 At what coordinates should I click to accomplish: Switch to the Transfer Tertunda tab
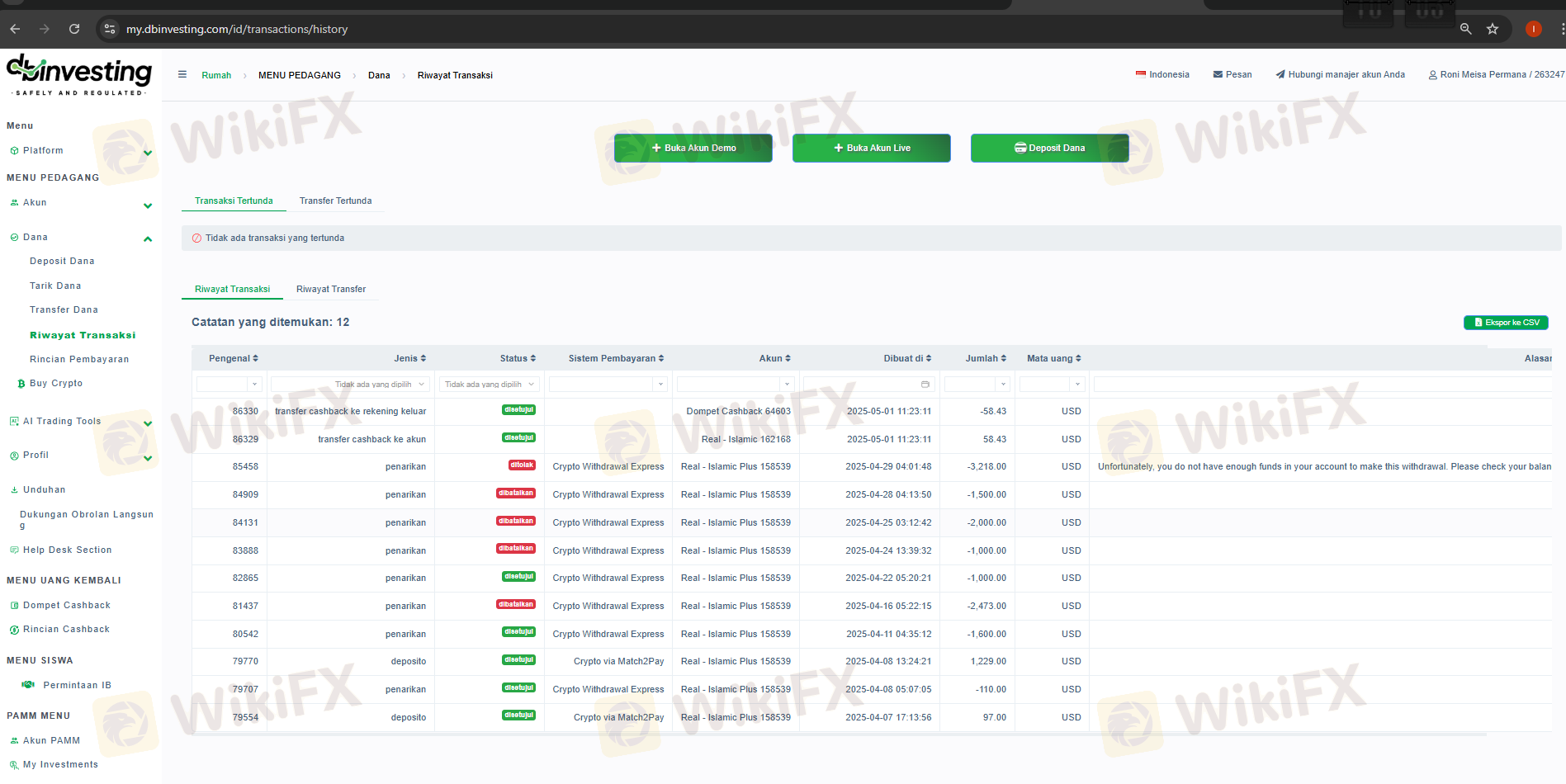coord(335,201)
